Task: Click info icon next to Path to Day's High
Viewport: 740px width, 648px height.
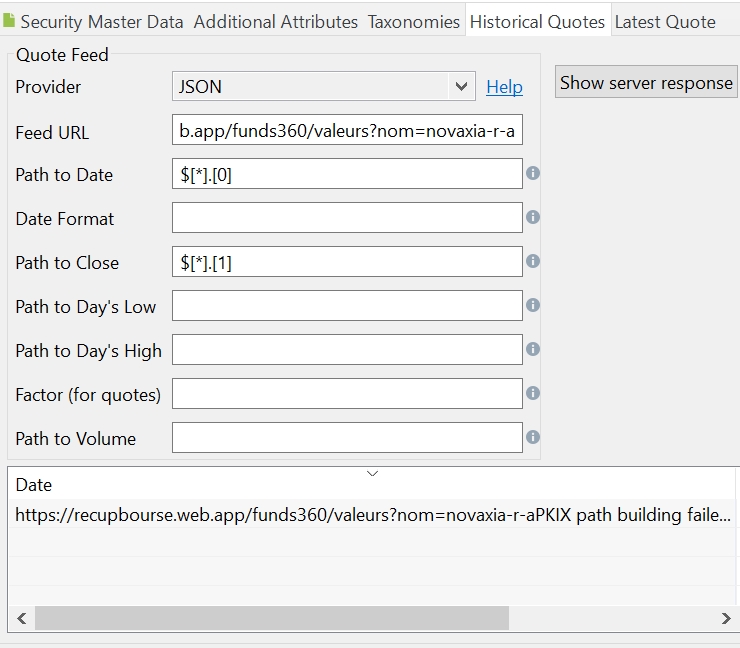Action: click(x=533, y=349)
